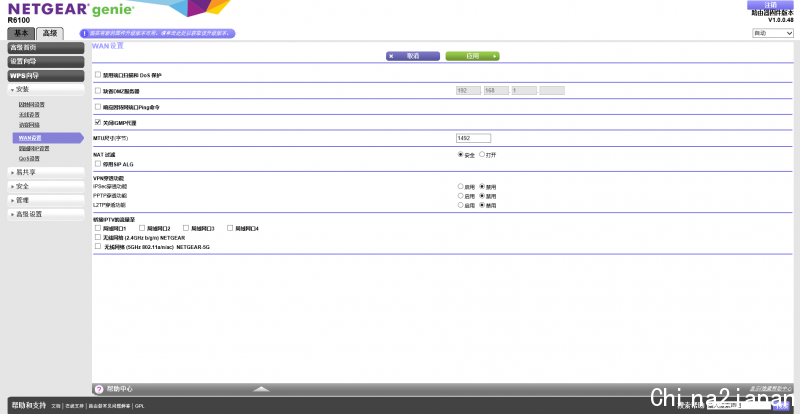Collapse the 安装 Setup section

click(46, 89)
